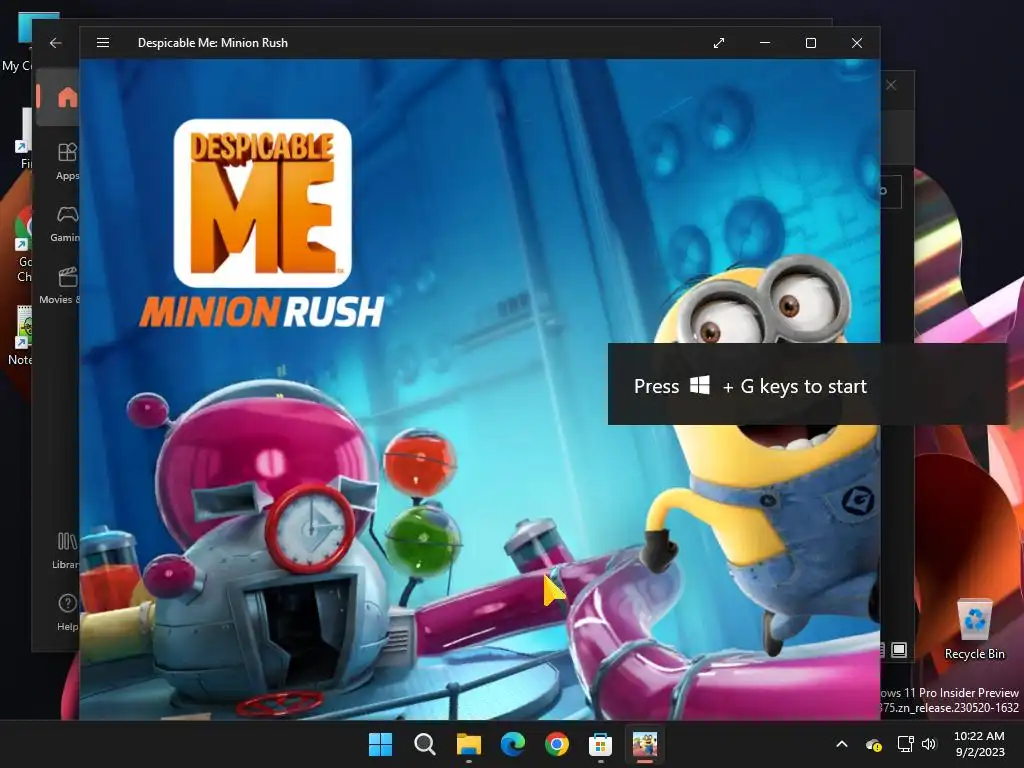Viewport: 1024px width, 768px height.
Task: Select Minion Rush taskbar icon
Action: pos(645,744)
